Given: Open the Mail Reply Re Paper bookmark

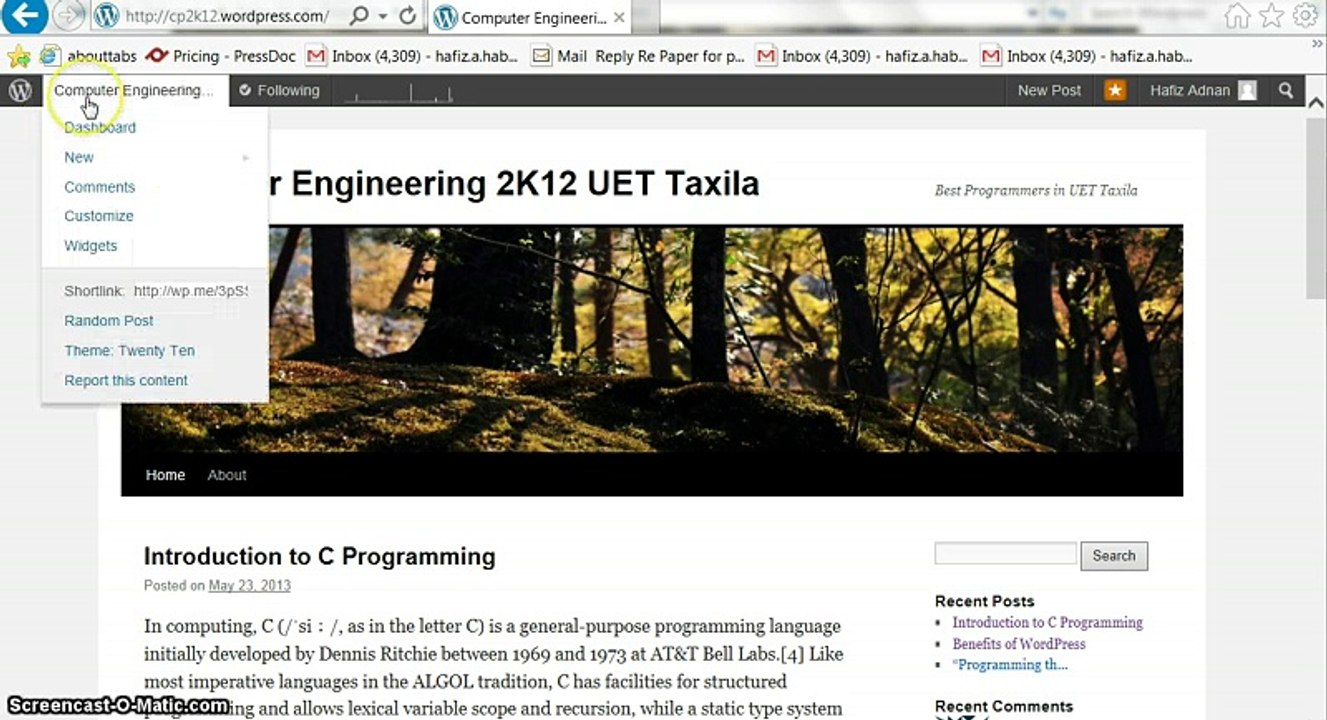Looking at the screenshot, I should tap(639, 56).
